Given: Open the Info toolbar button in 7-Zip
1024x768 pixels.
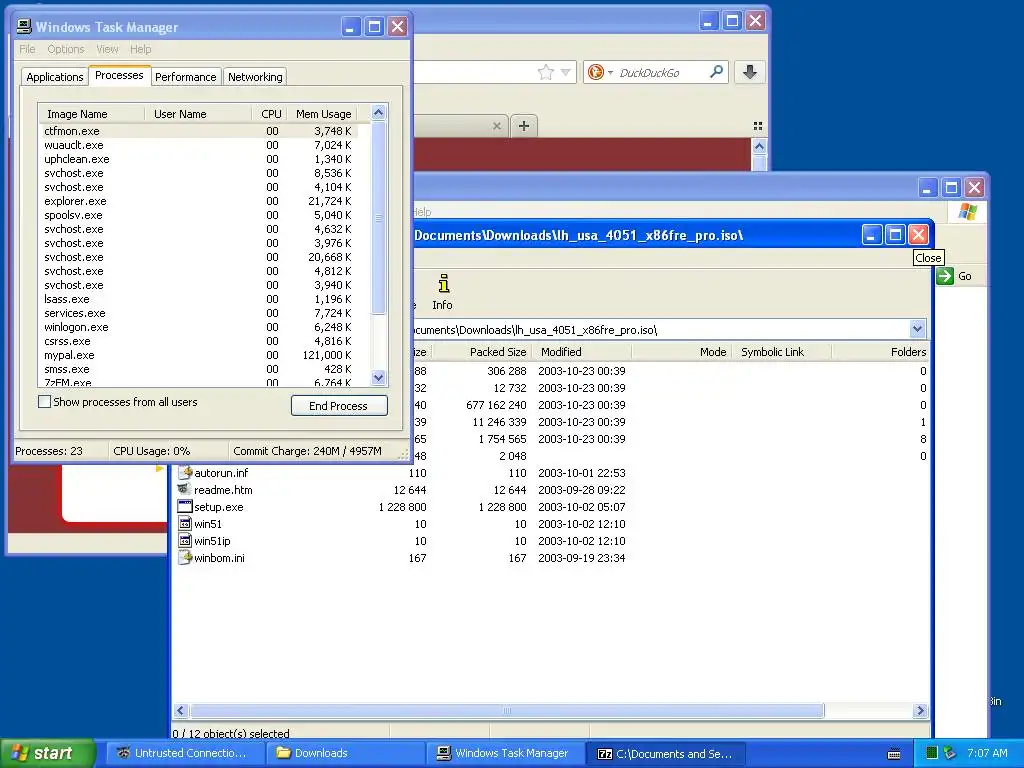Looking at the screenshot, I should [x=443, y=291].
